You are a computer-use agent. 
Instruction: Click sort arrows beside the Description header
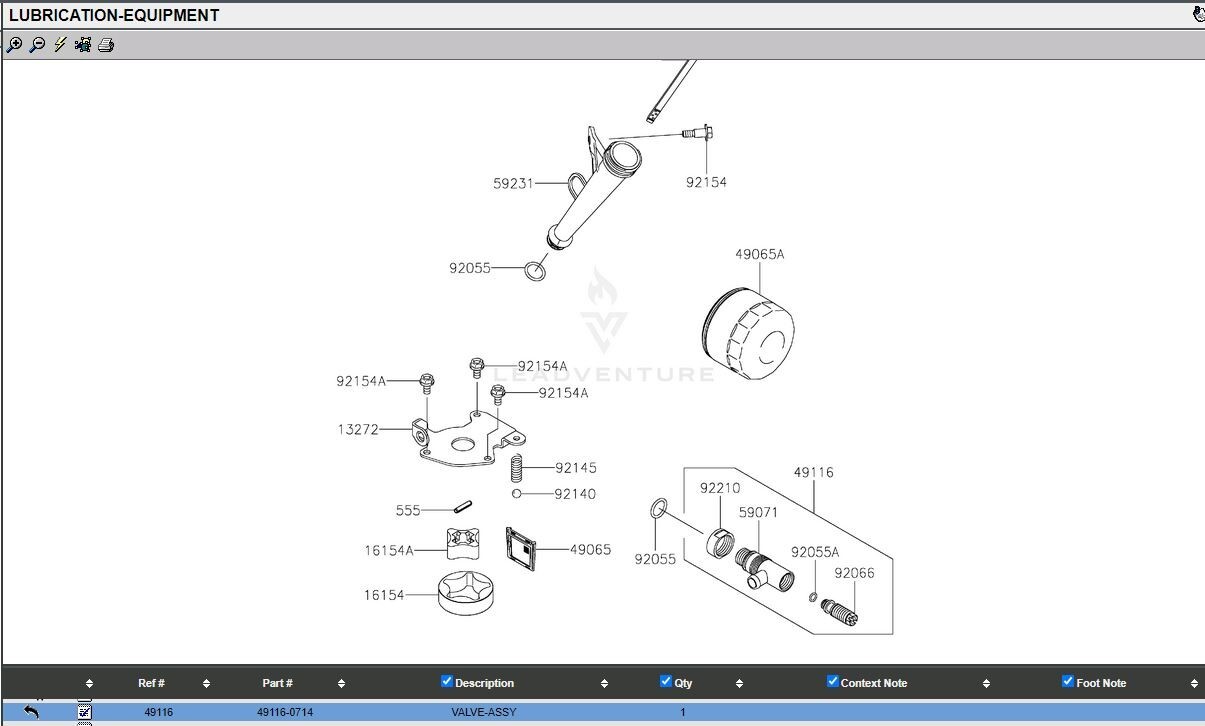coord(604,684)
